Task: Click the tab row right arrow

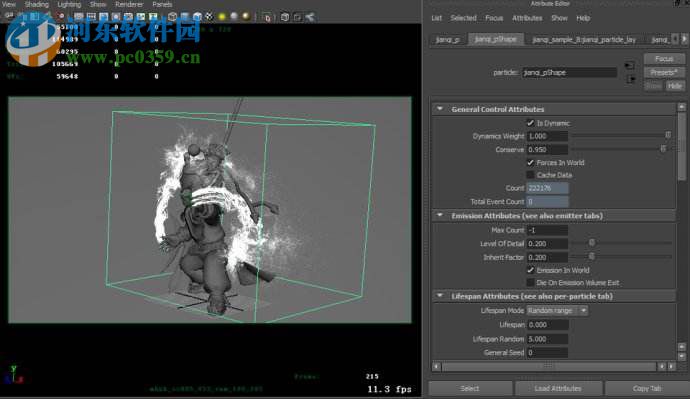Action: coord(684,39)
